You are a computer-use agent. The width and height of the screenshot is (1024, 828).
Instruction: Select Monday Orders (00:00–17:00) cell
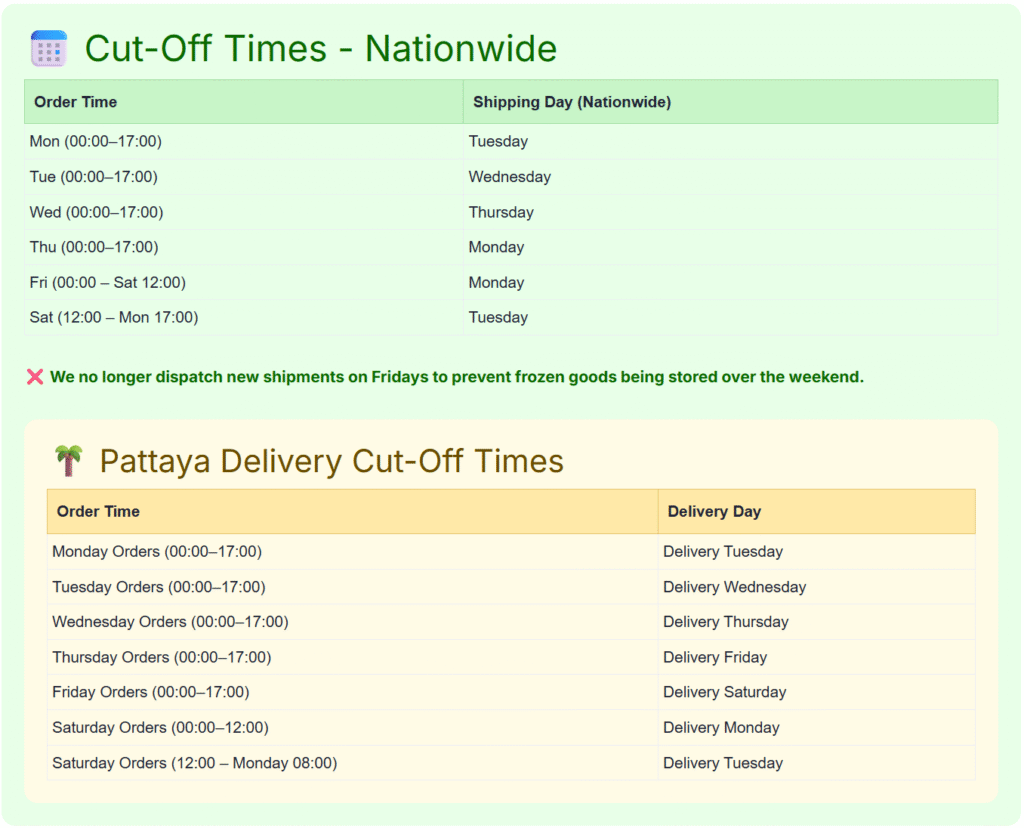click(x=156, y=551)
